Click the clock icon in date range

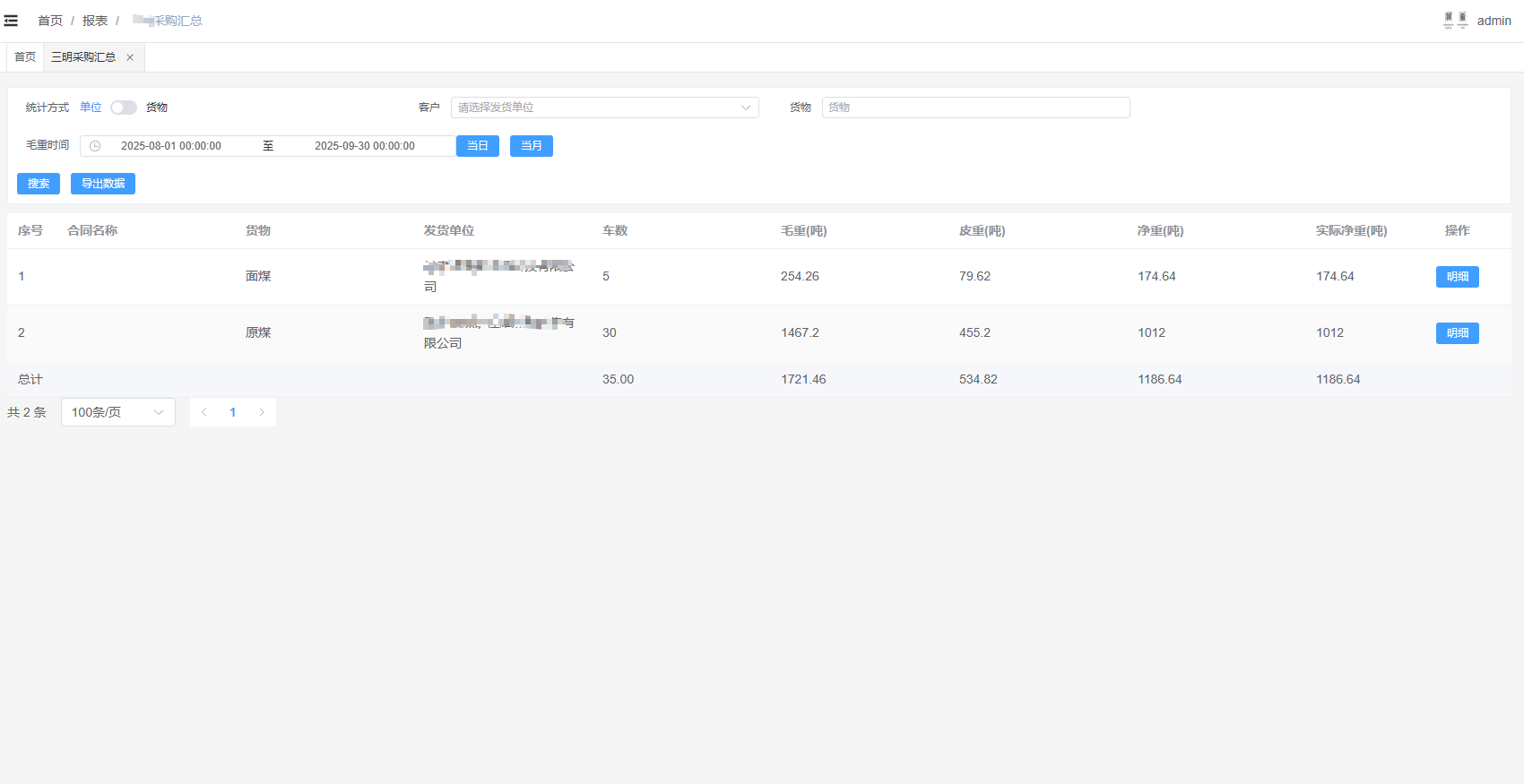pyautogui.click(x=95, y=146)
